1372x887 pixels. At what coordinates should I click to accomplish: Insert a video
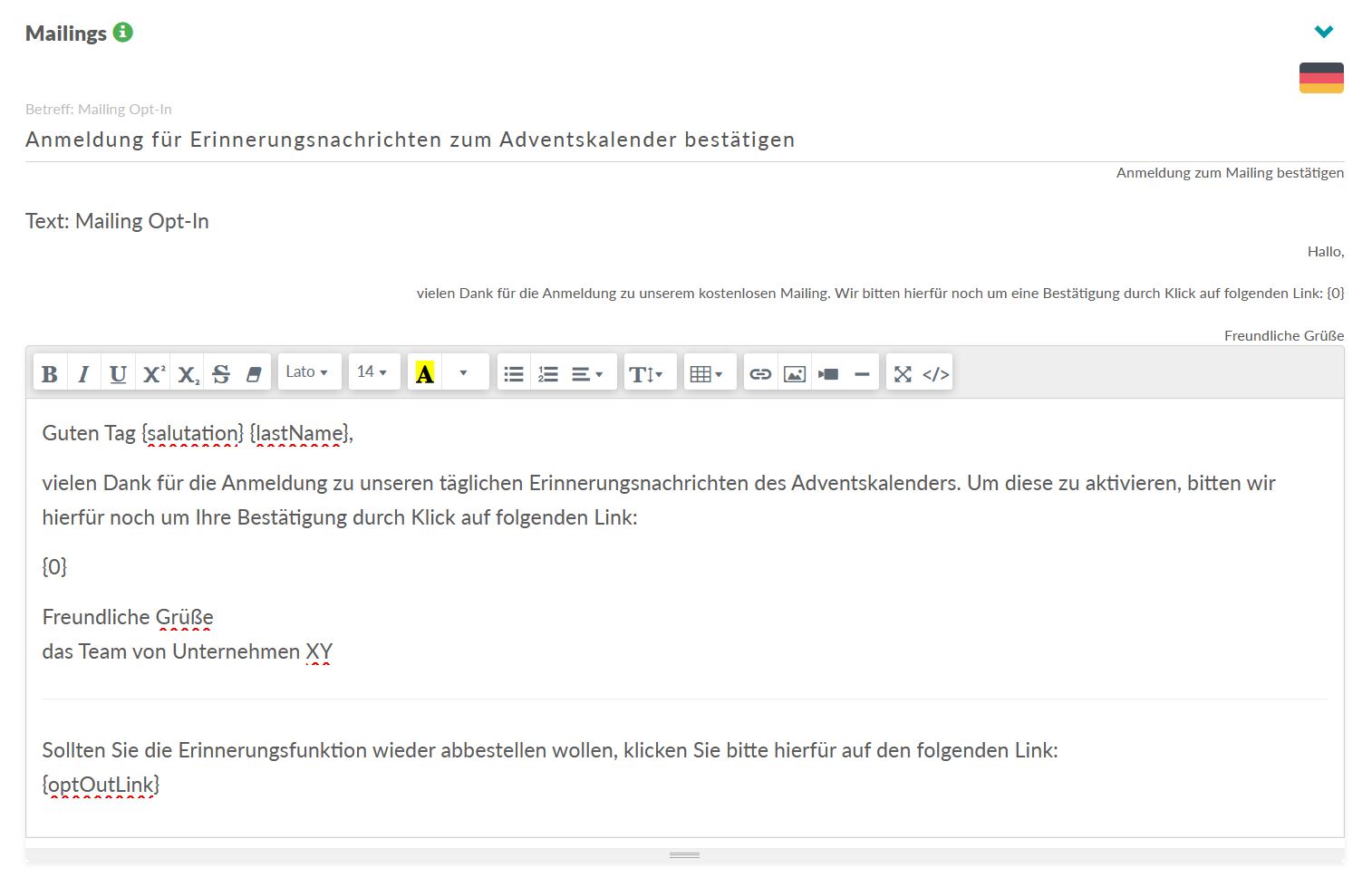click(828, 373)
